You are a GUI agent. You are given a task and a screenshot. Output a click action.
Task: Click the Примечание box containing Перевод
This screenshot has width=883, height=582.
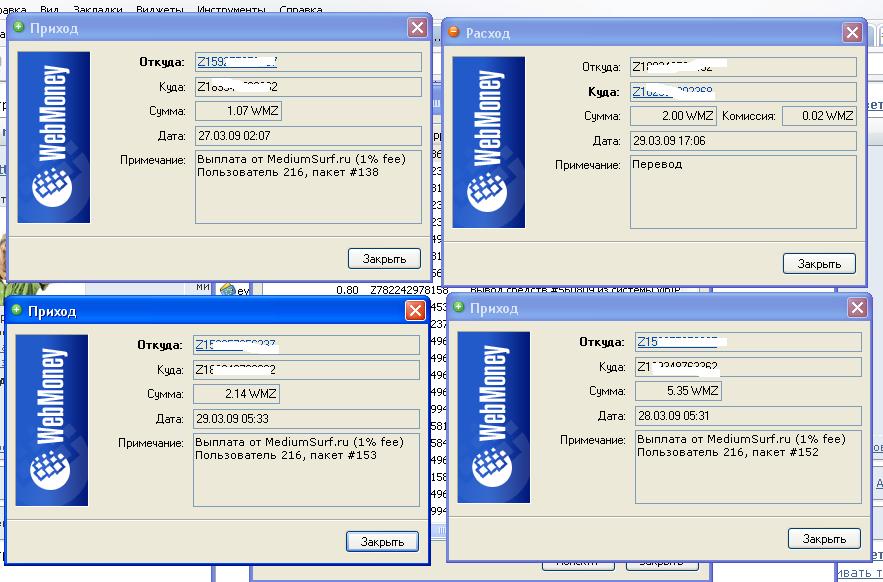743,192
